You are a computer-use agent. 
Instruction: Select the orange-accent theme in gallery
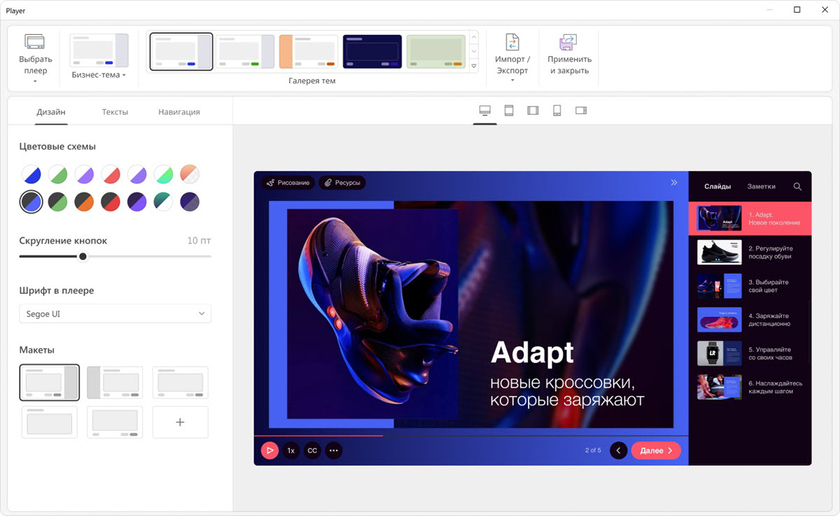(x=308, y=51)
